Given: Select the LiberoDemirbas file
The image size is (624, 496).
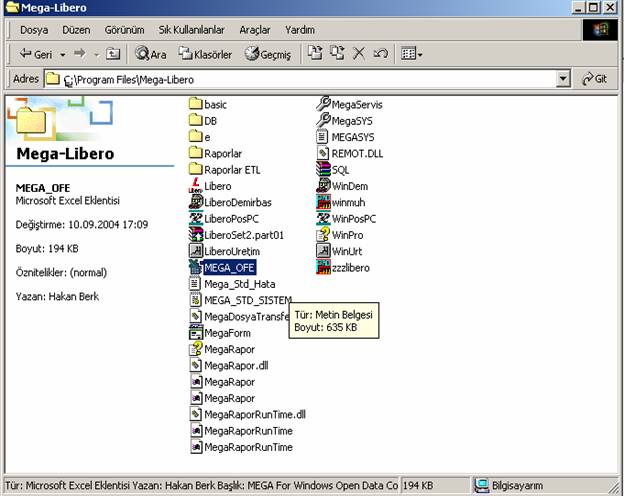Looking at the screenshot, I should pyautogui.click(x=230, y=202).
